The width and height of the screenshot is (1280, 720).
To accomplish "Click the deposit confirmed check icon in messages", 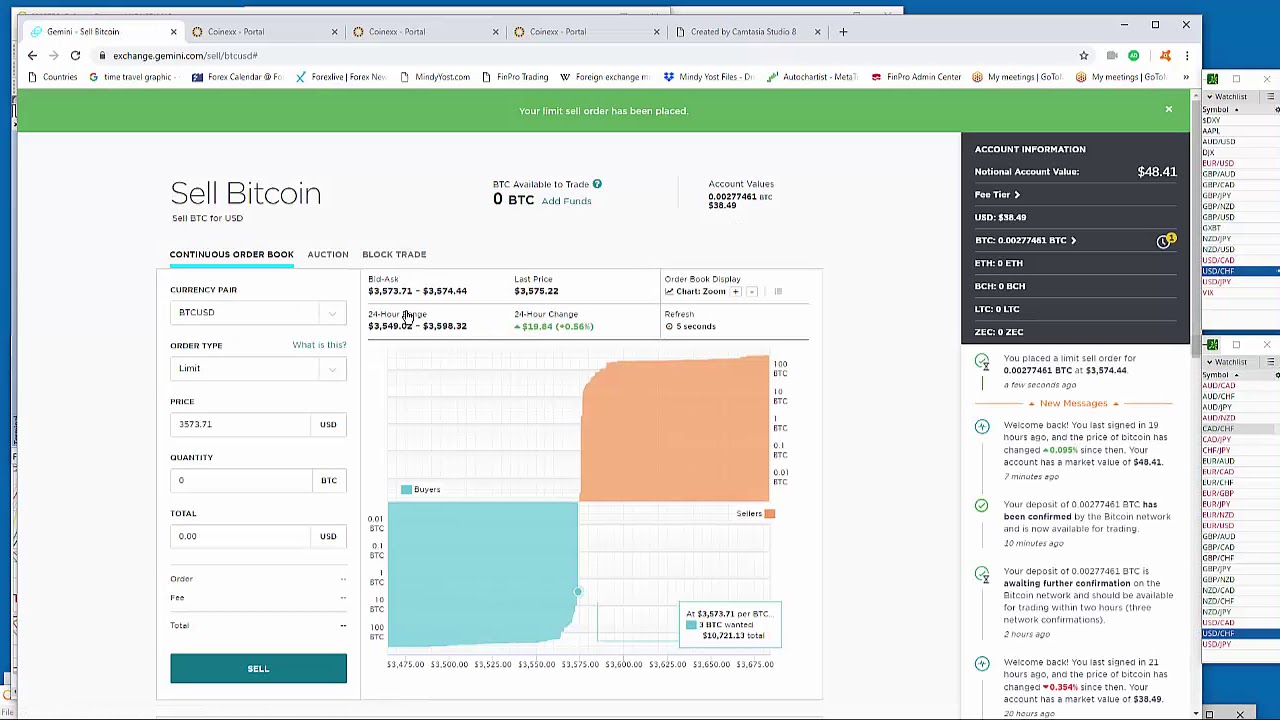I will click(982, 507).
